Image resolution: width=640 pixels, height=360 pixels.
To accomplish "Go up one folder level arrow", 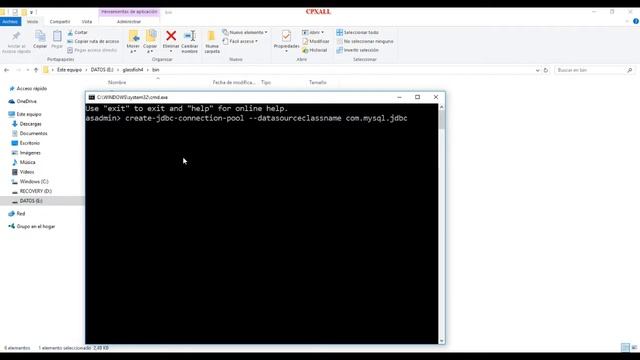I will click(x=36, y=70).
